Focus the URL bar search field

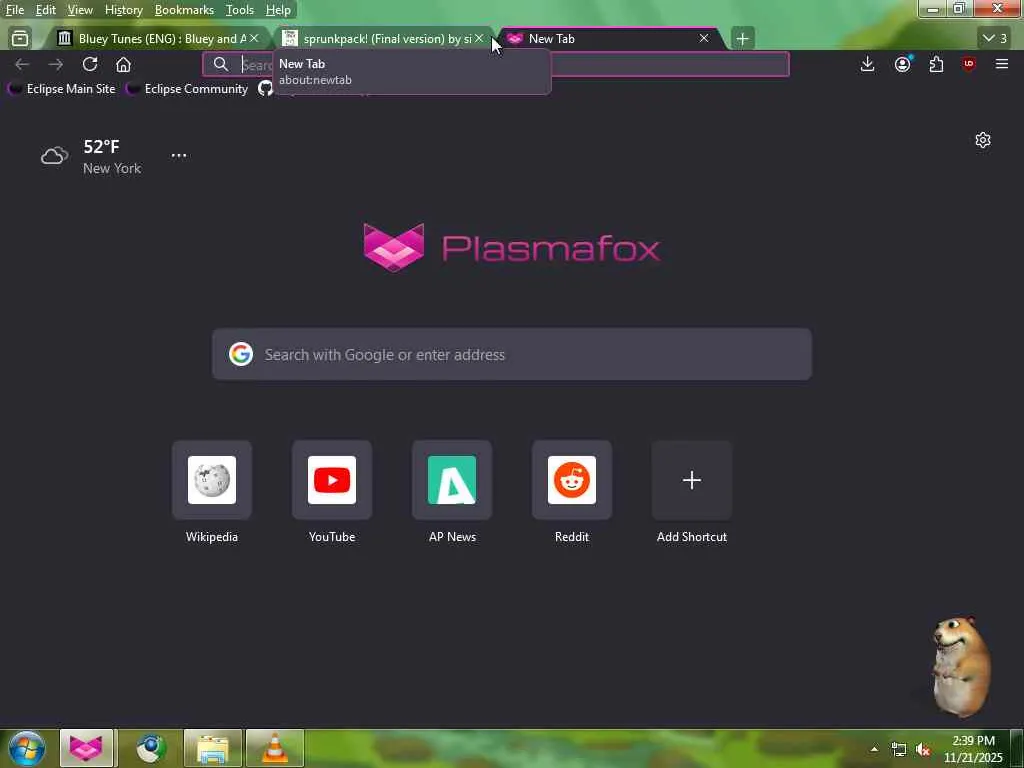tap(496, 64)
